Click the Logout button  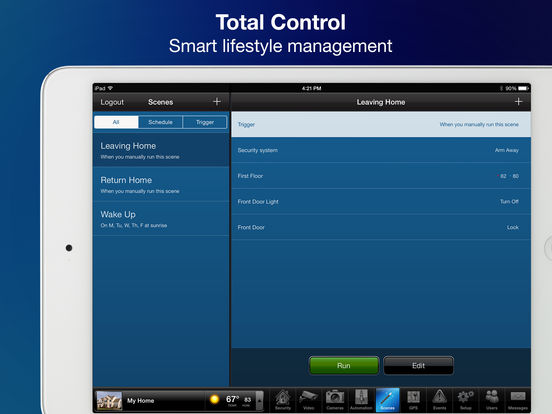point(112,102)
